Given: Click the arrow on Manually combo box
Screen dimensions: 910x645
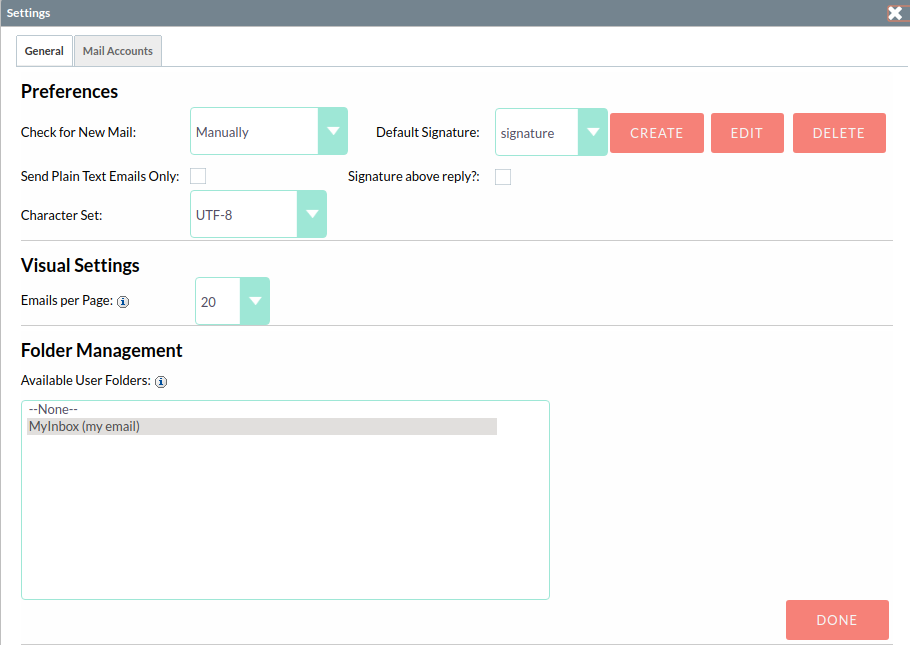Looking at the screenshot, I should pos(333,132).
